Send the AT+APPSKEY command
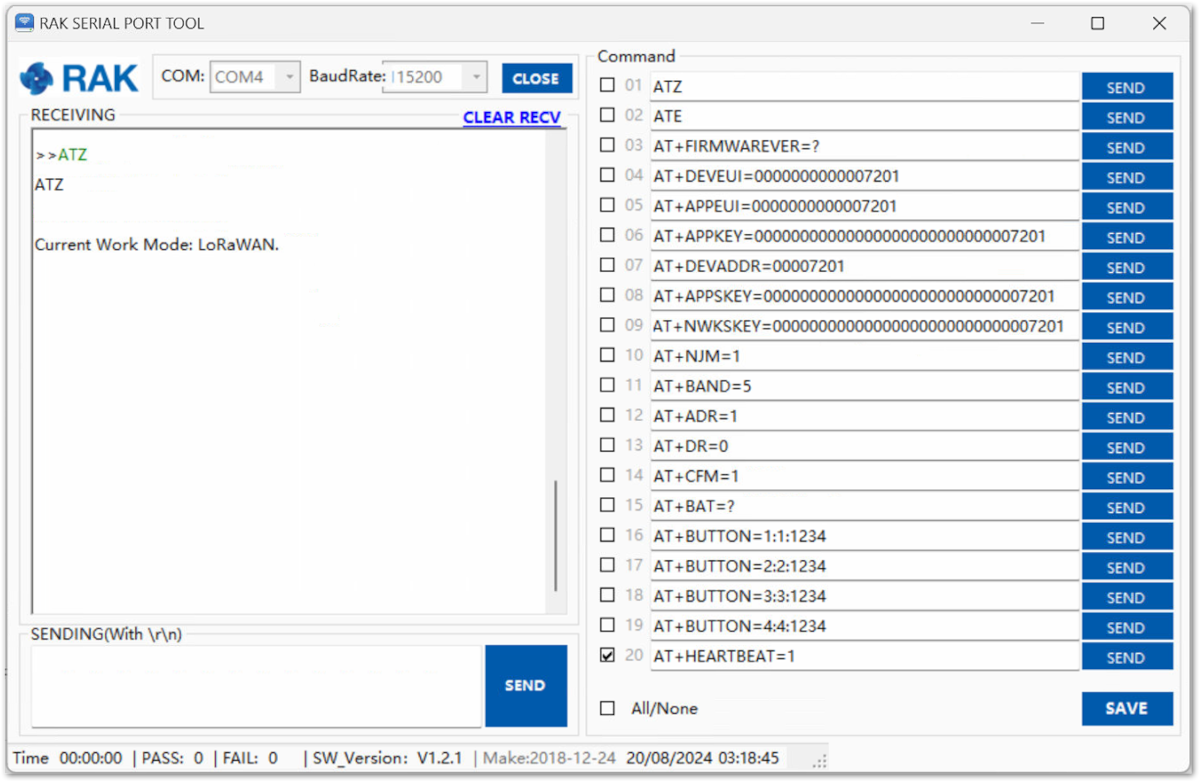The width and height of the screenshot is (1200, 782). coord(1127,297)
